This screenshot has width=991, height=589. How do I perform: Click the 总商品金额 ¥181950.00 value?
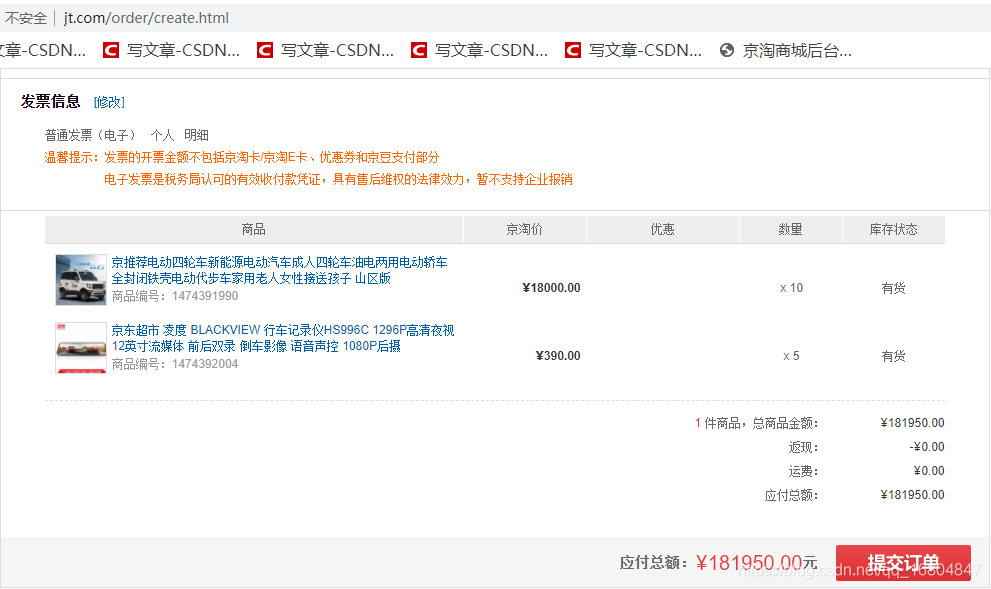tap(913, 423)
